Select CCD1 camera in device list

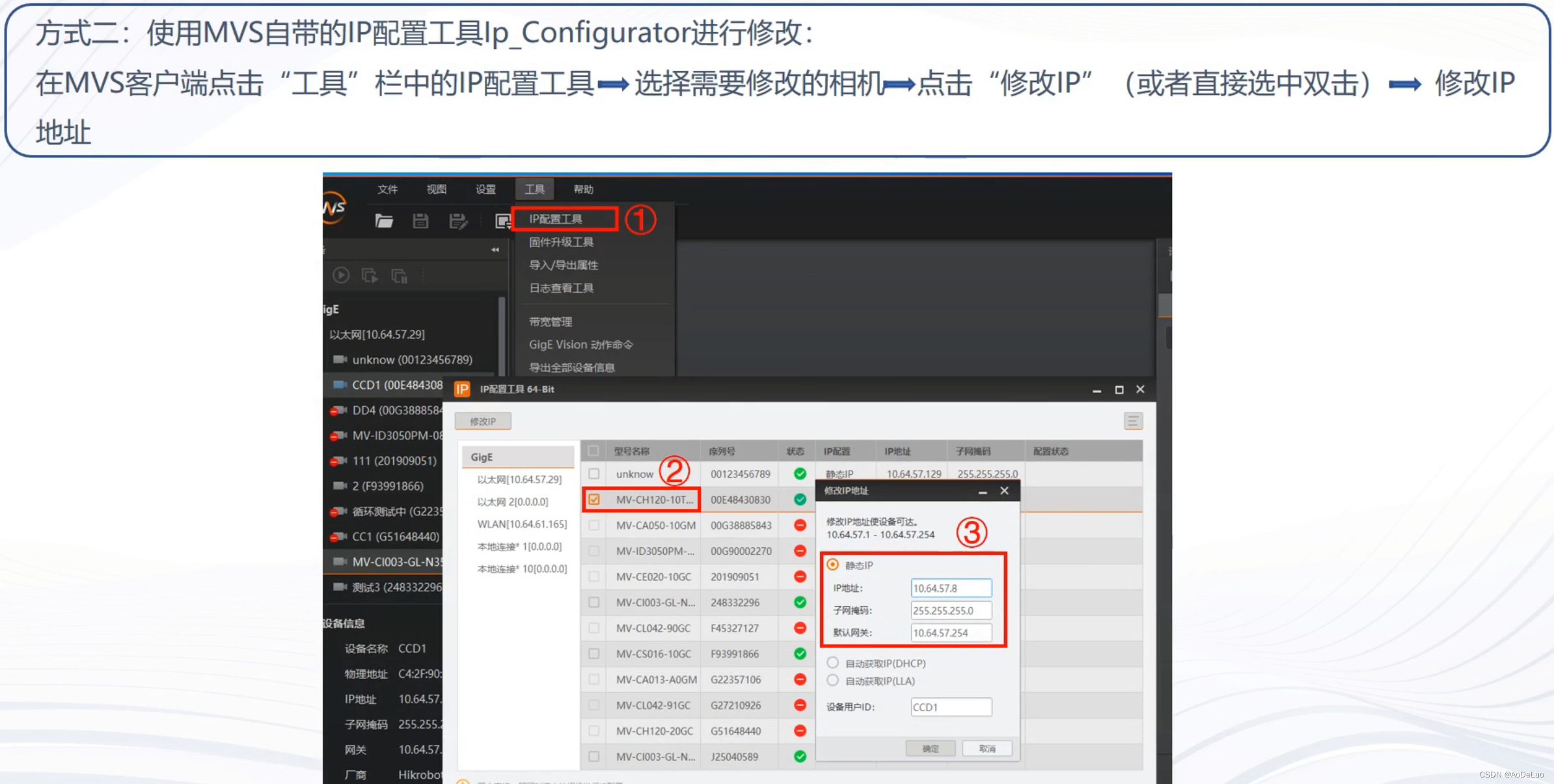(x=387, y=385)
